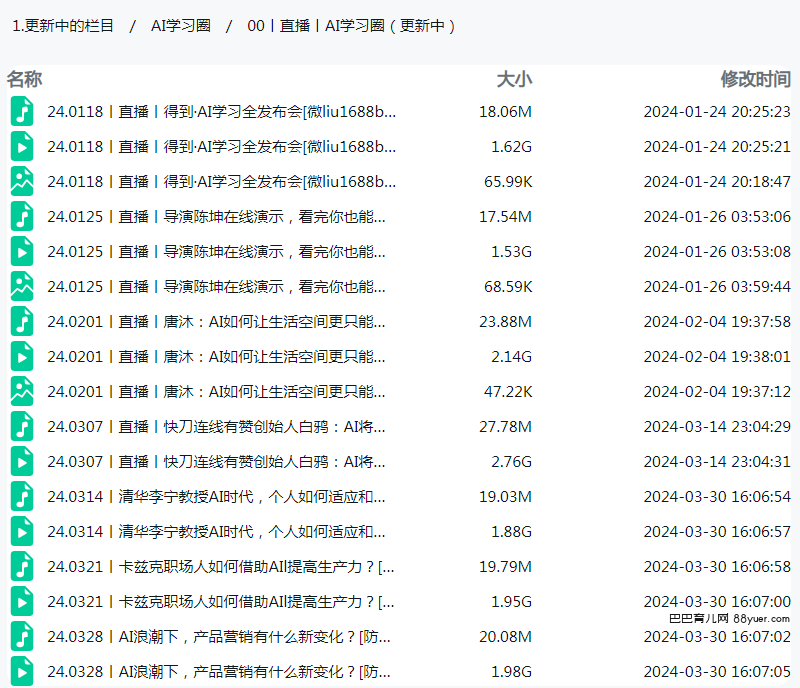Click the timestamp 2024-03-30 16:06:54
Viewport: 800px width, 688px height.
tap(717, 497)
